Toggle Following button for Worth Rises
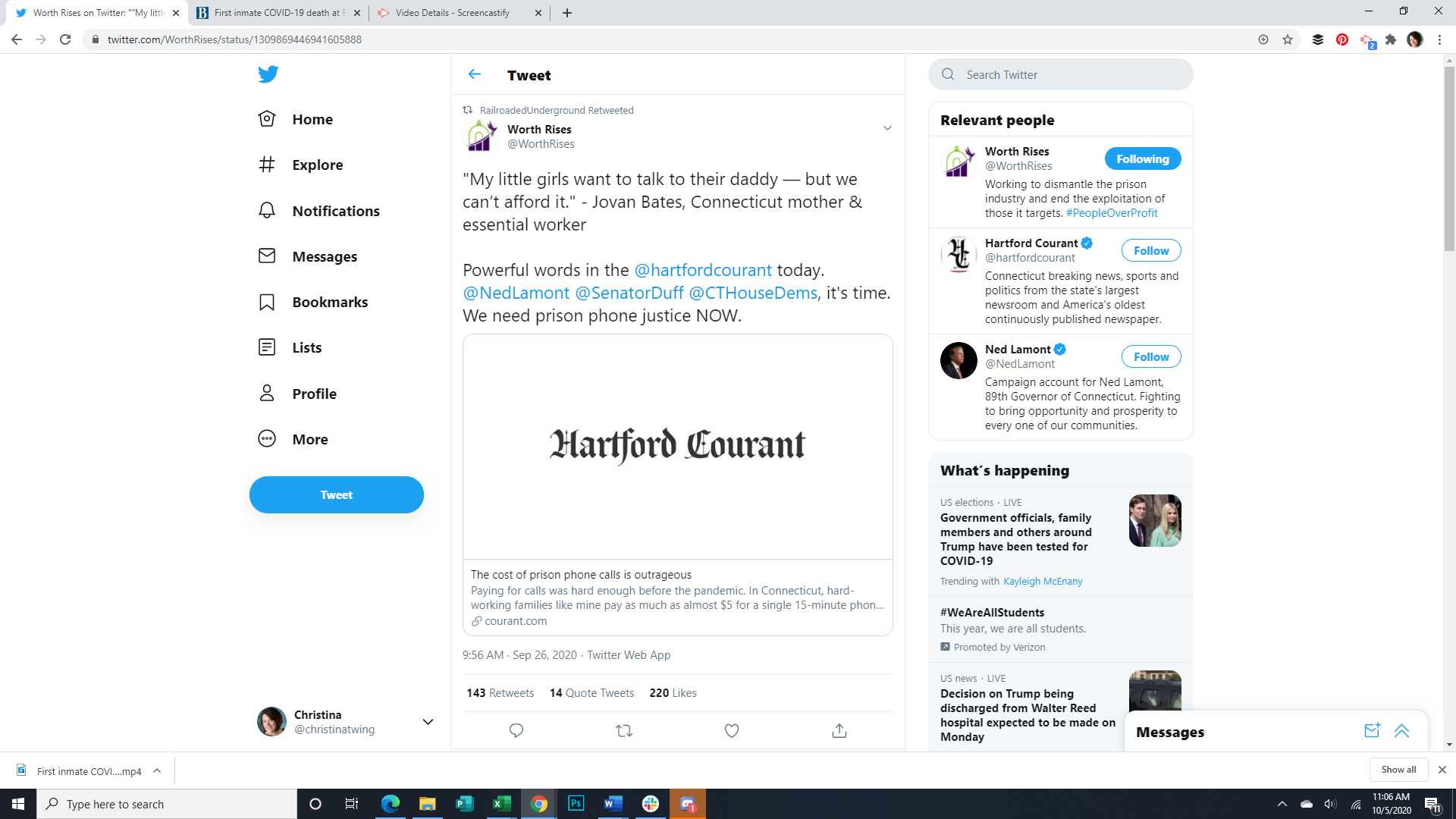 (1142, 159)
